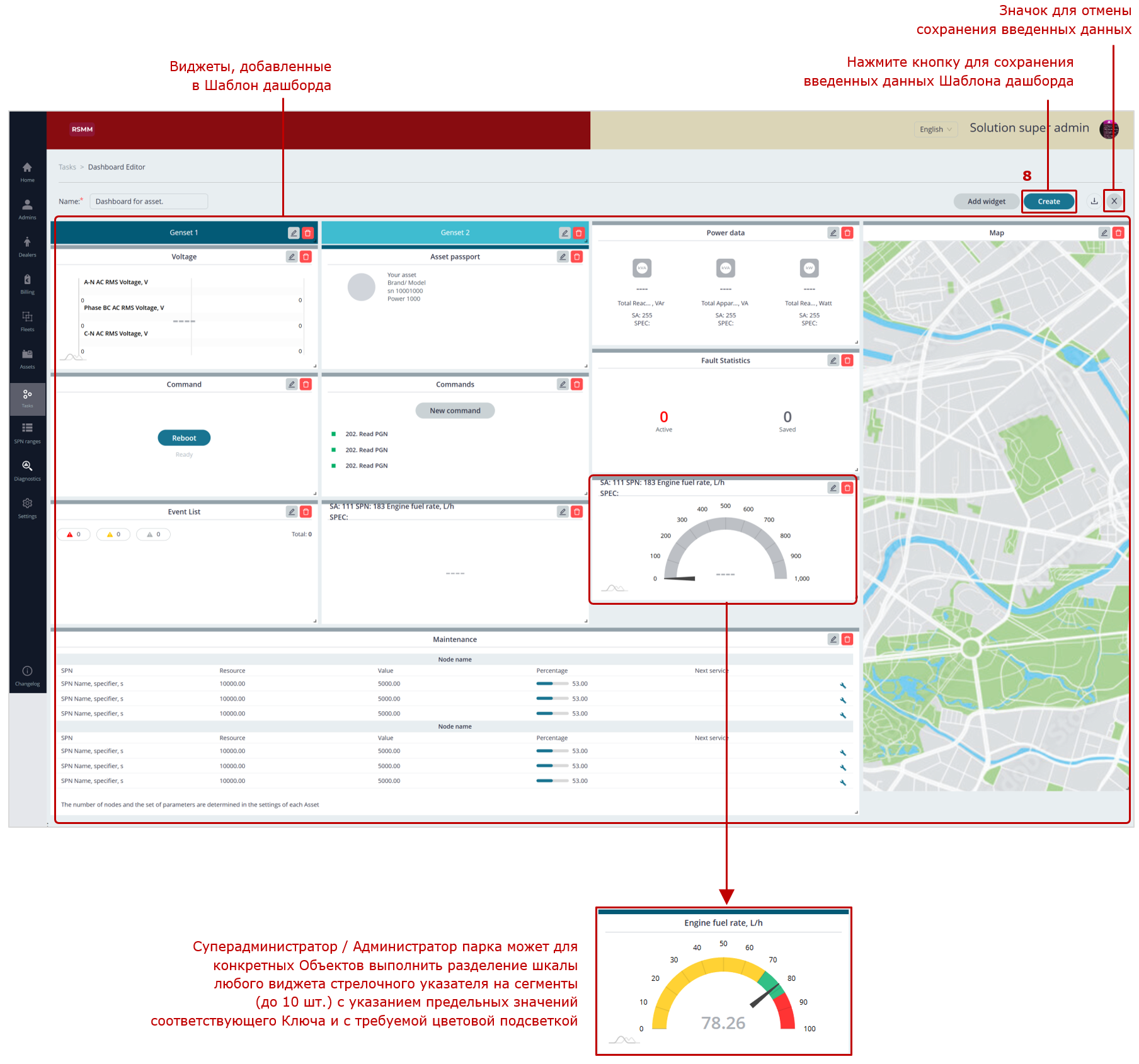
Task: Click the first maintenance percentage progress bar
Action: [552, 684]
